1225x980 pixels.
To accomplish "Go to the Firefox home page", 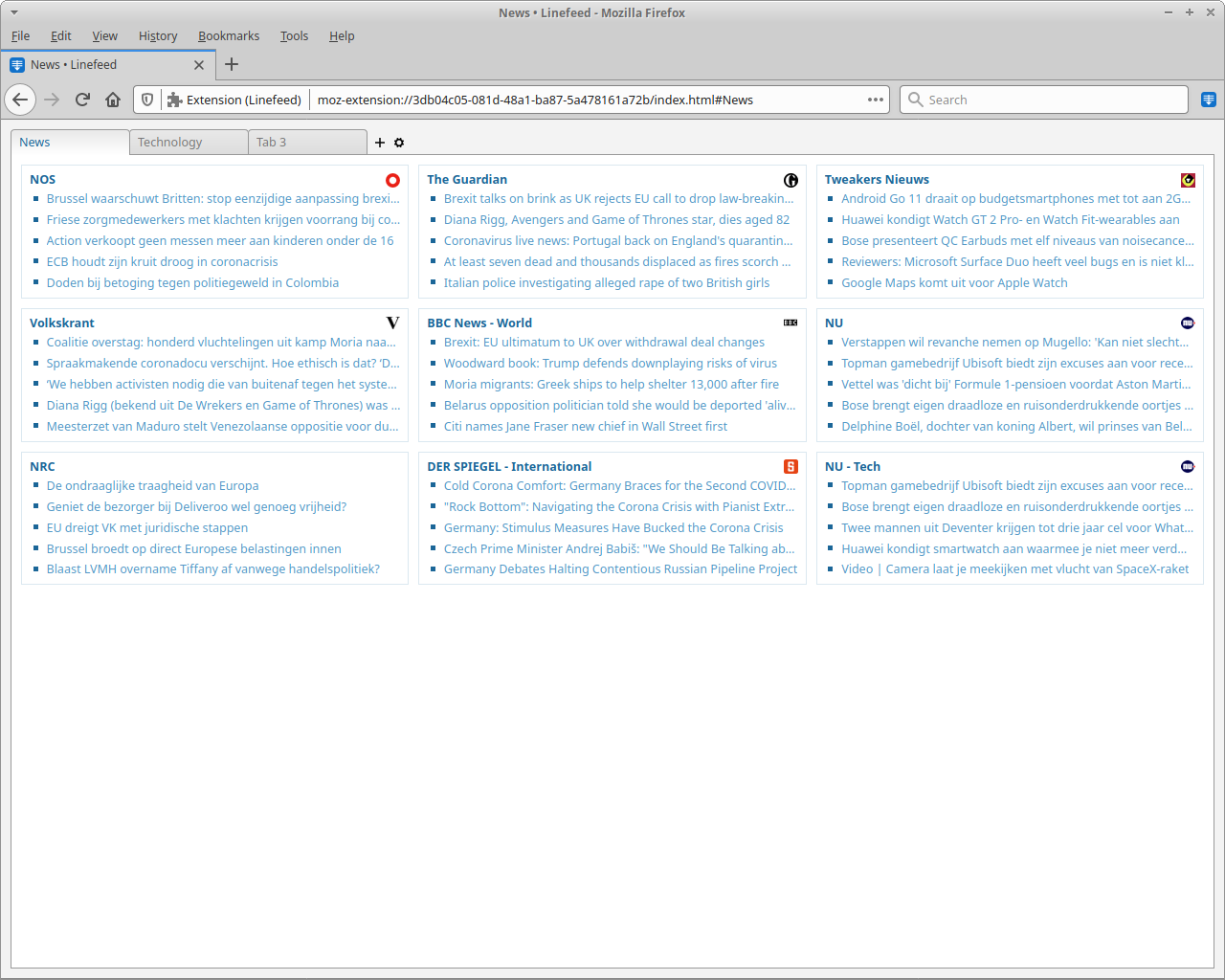I will 113,100.
